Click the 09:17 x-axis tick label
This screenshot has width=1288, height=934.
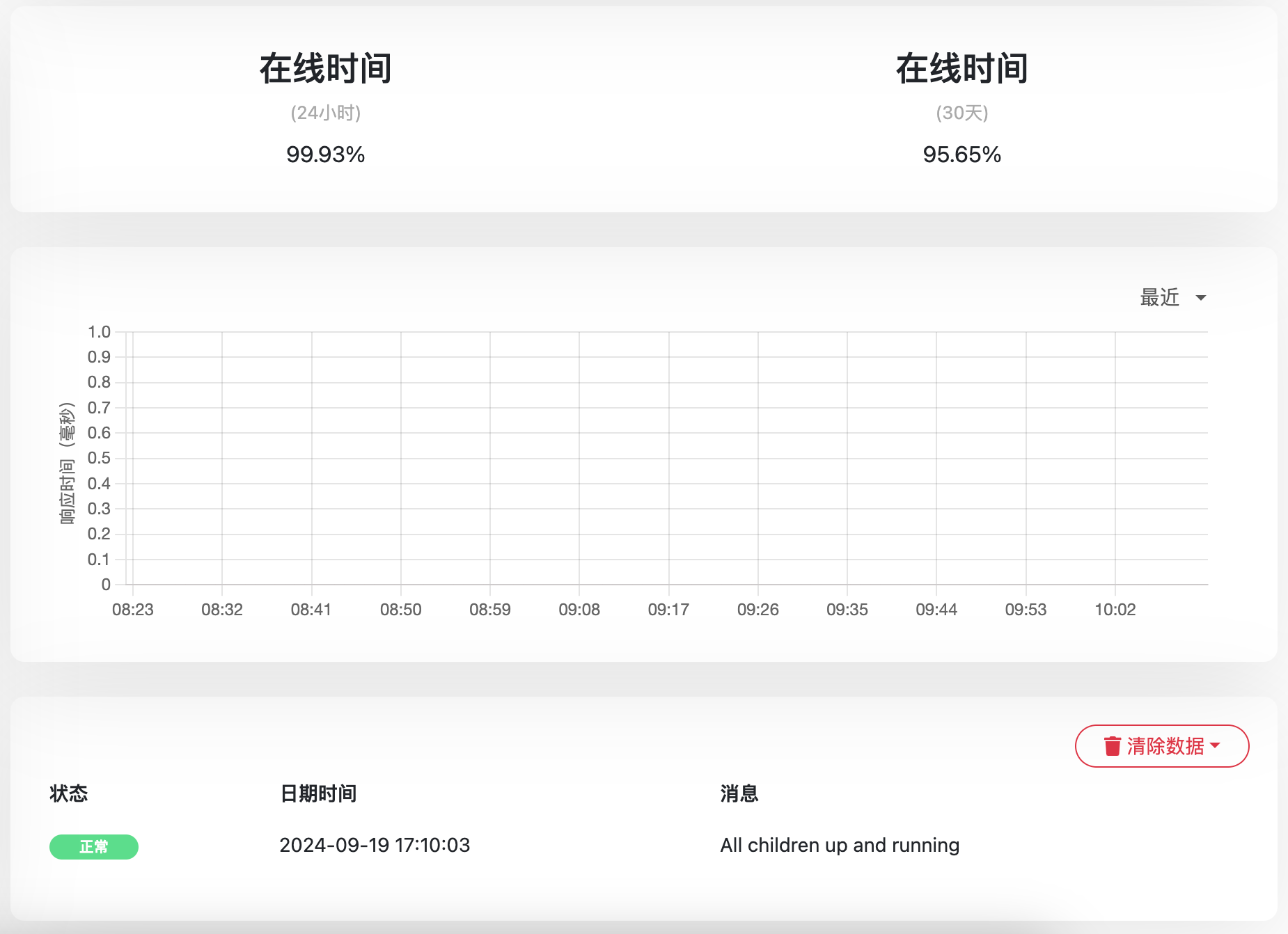point(668,610)
